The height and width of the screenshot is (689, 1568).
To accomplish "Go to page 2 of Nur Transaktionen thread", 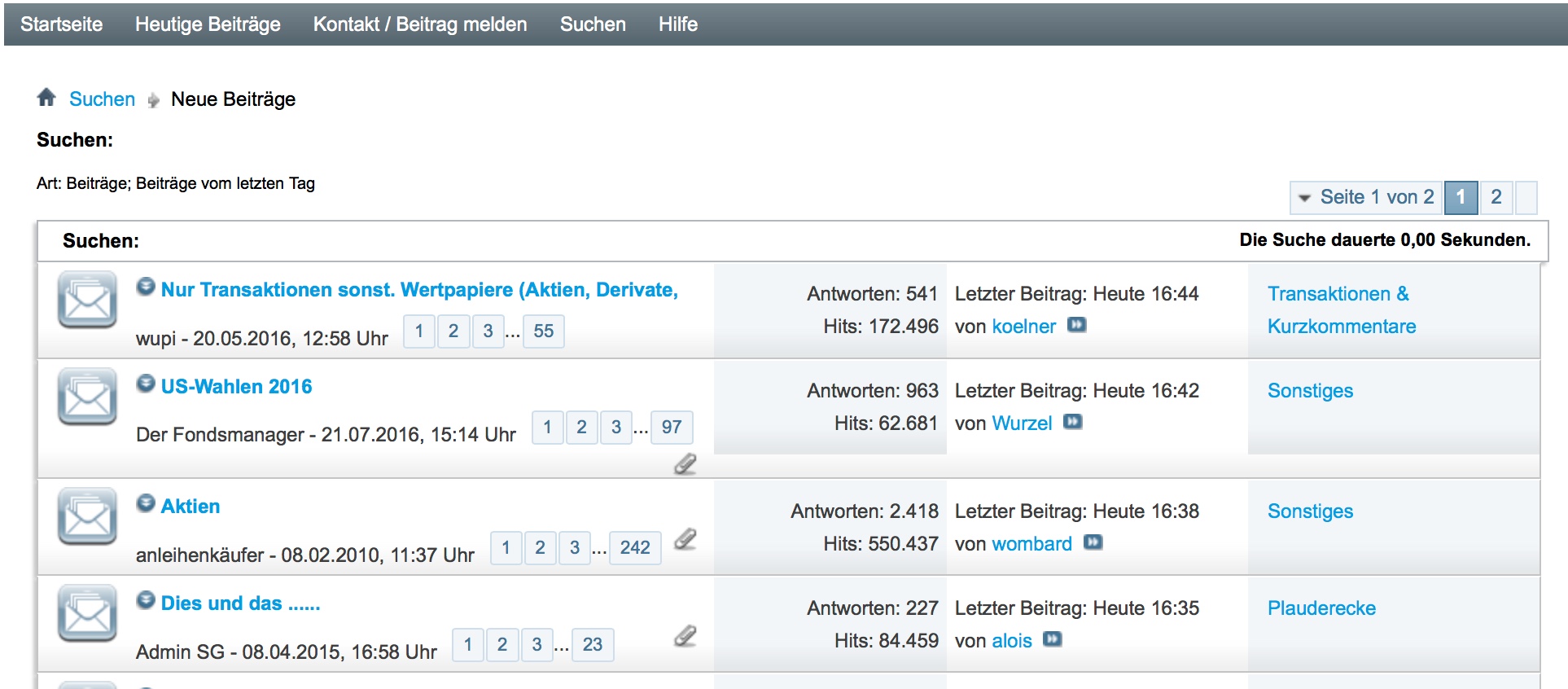I will click(453, 331).
